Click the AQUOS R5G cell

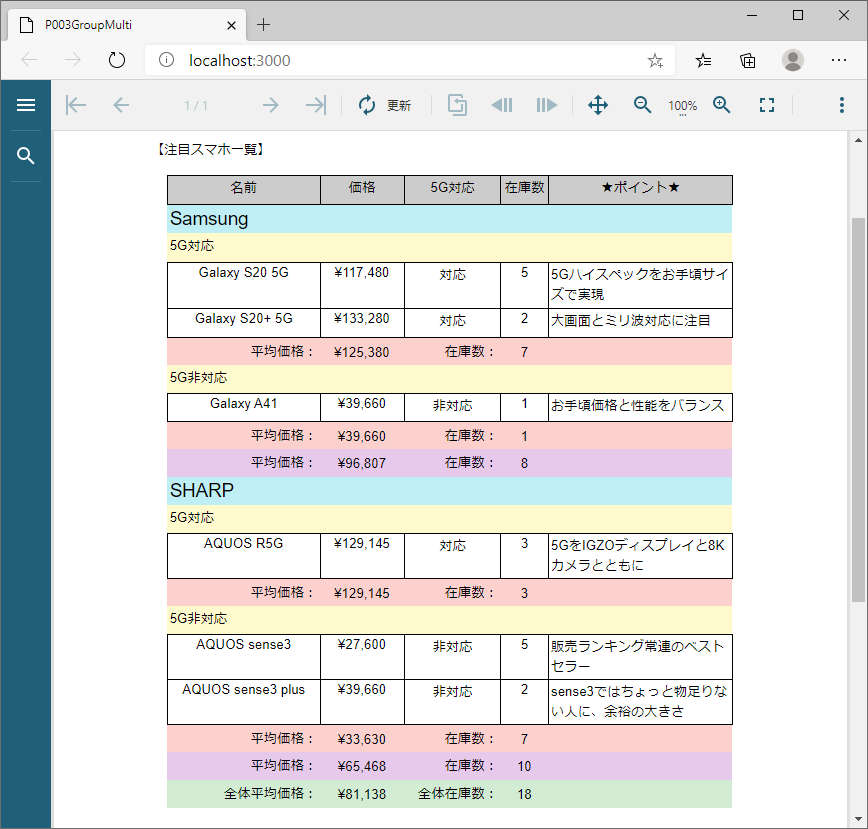(244, 556)
